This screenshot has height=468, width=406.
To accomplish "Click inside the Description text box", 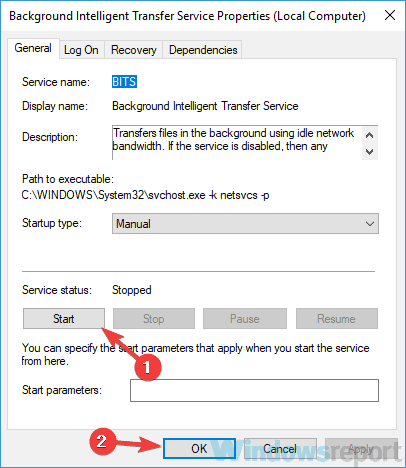I will tap(237, 143).
